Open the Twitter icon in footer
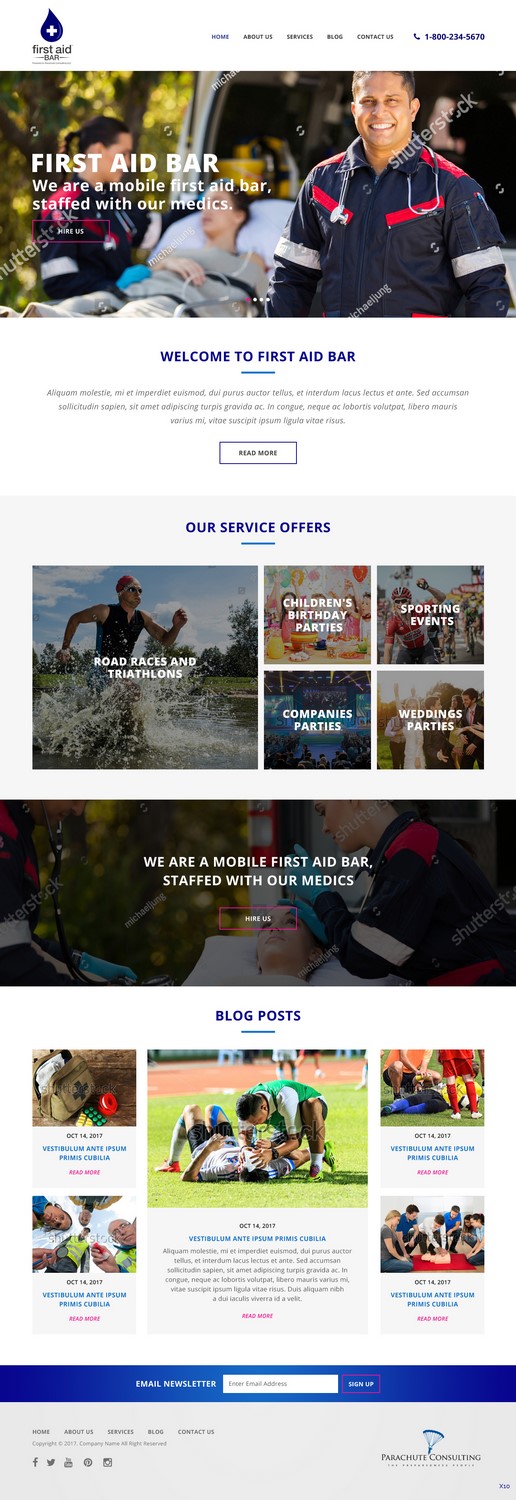The width and height of the screenshot is (516, 1500). (51, 1462)
